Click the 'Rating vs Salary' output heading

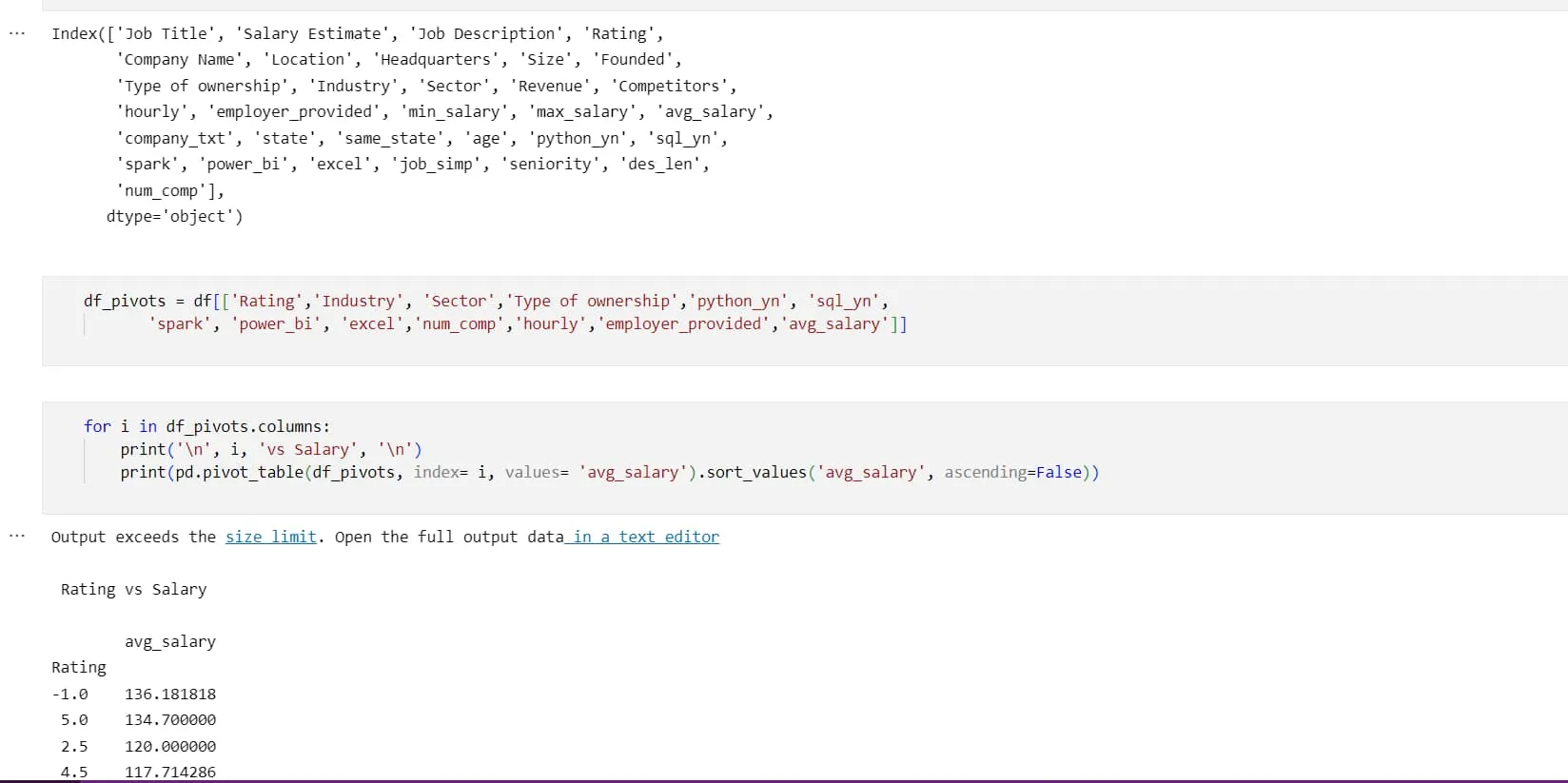pyautogui.click(x=133, y=590)
